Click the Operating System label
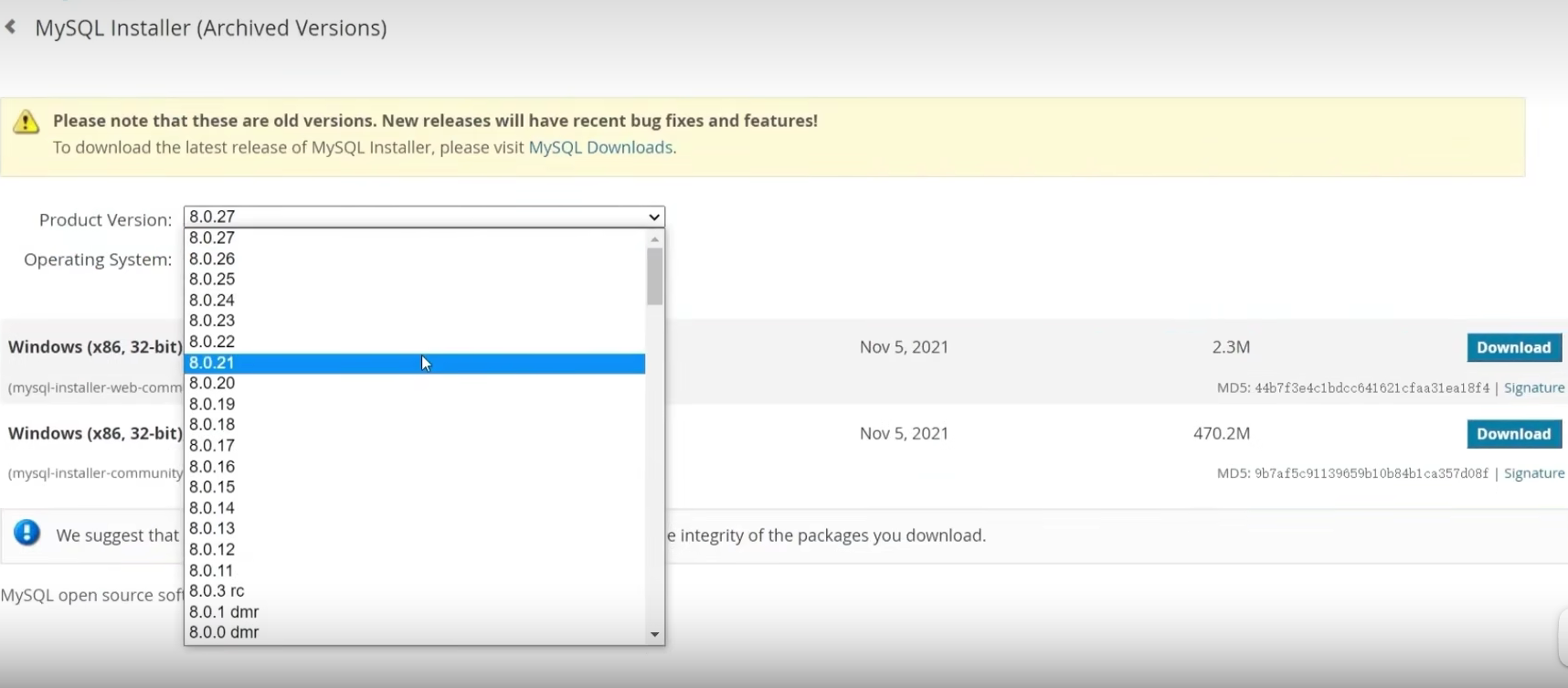Screen dimensions: 1568x688 (x=98, y=259)
